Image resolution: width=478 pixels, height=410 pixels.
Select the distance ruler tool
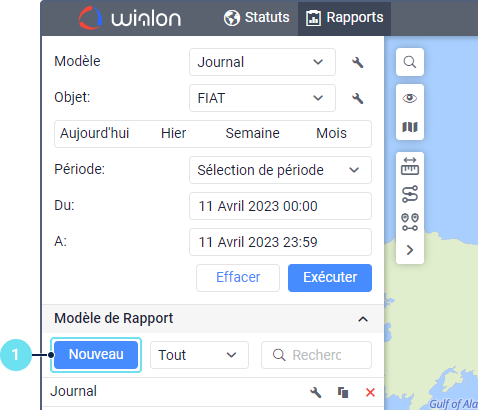coord(410,166)
